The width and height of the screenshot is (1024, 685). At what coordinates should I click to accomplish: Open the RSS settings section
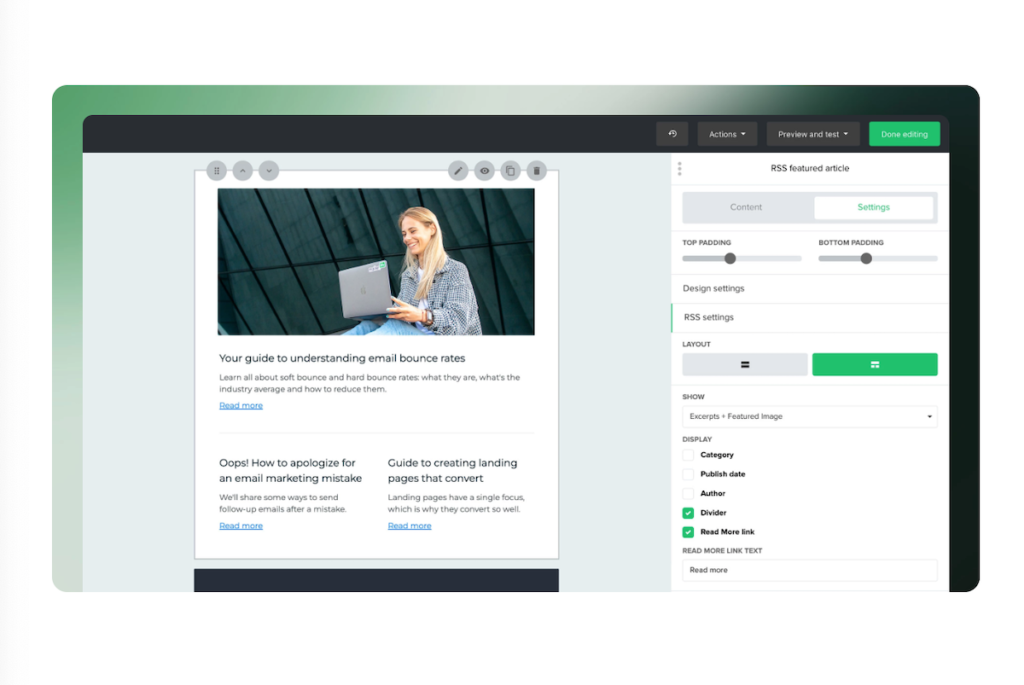[810, 317]
